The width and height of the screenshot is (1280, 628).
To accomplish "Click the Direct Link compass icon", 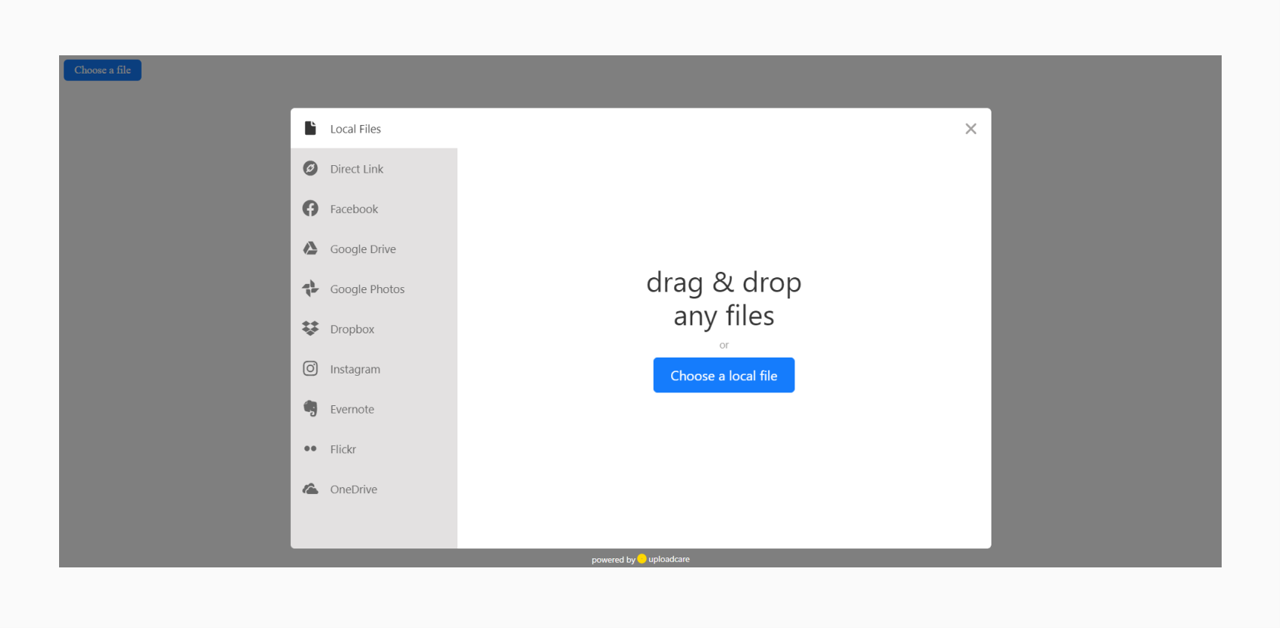I will point(311,168).
